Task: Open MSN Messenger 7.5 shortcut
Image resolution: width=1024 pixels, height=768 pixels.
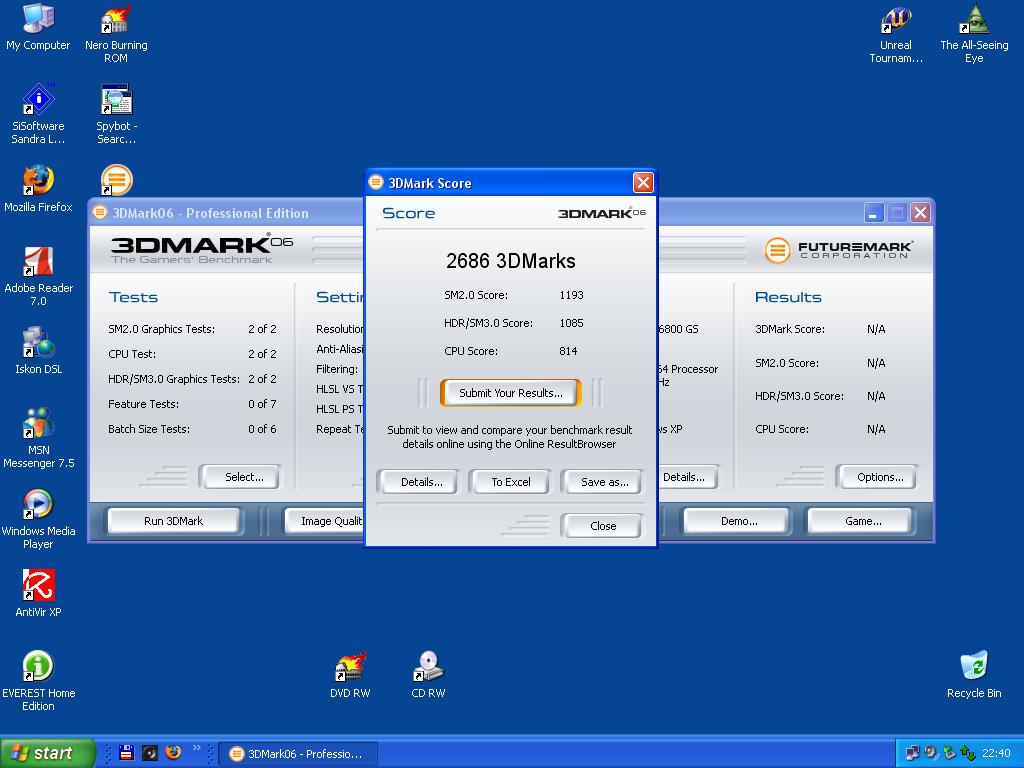Action: click(x=38, y=424)
